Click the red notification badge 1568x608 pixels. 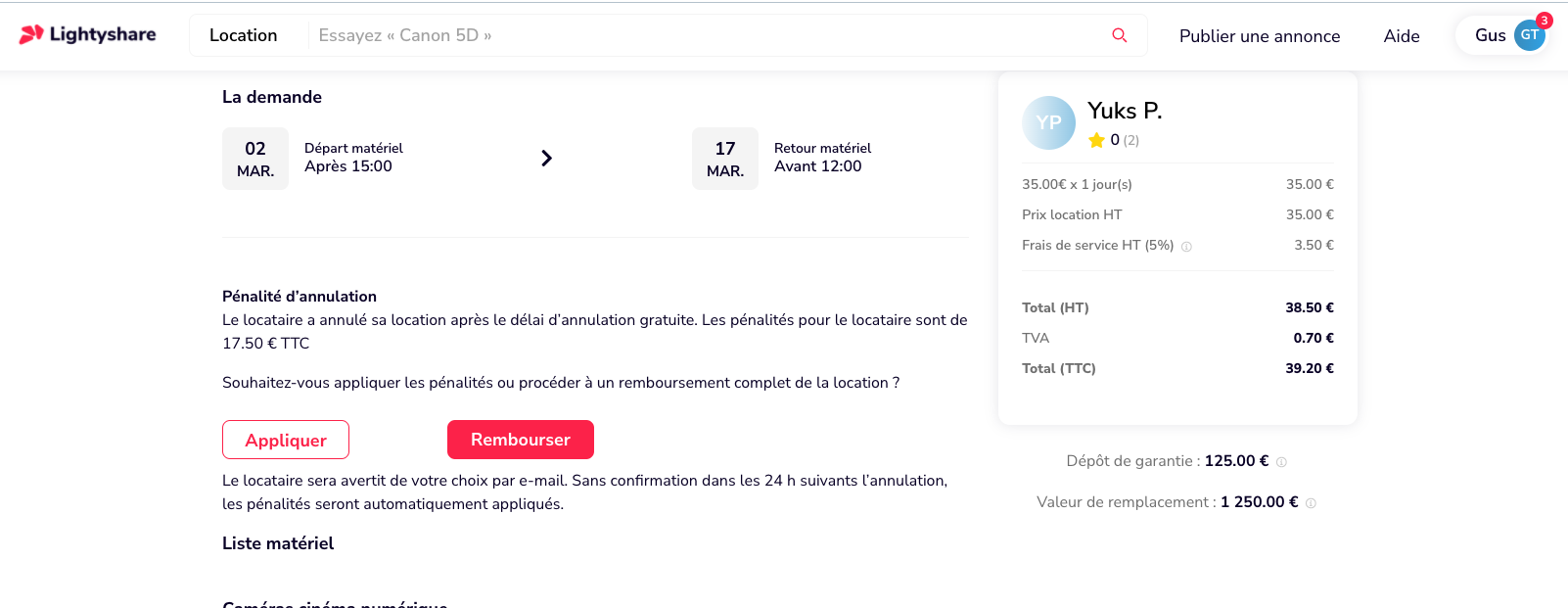pyautogui.click(x=1545, y=21)
